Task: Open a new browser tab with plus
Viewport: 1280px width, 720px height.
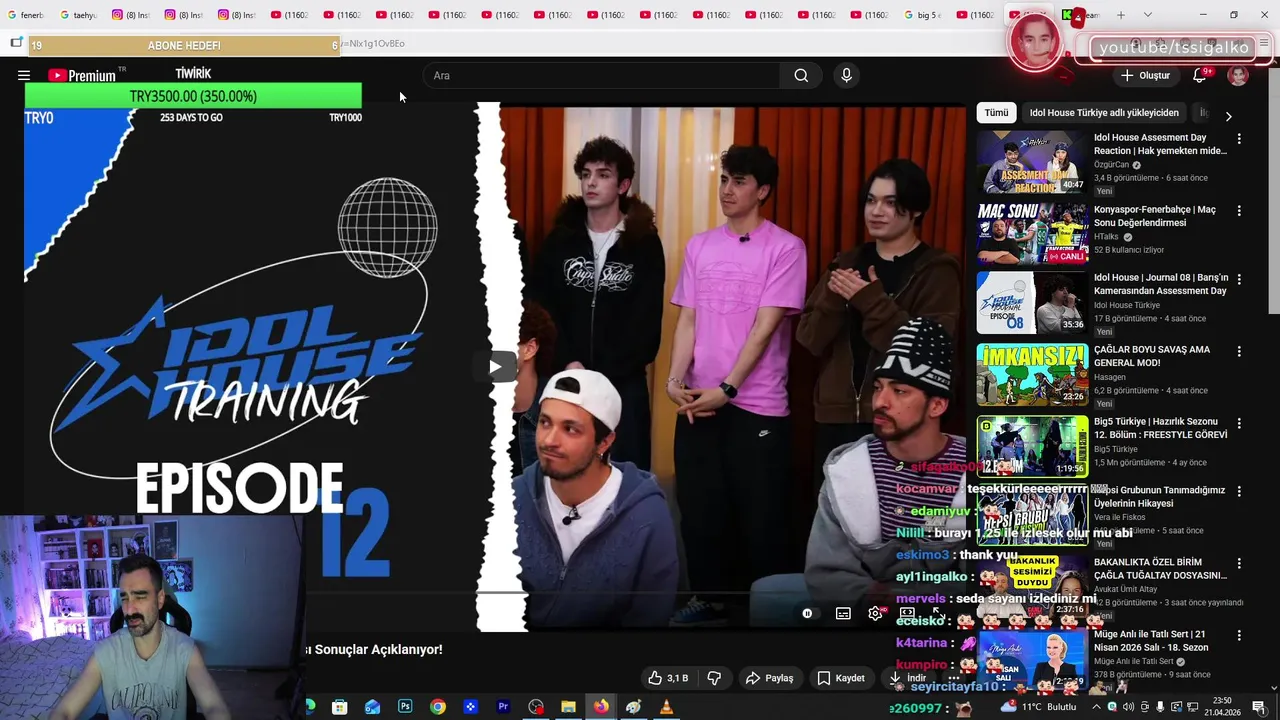Action: click(1121, 15)
